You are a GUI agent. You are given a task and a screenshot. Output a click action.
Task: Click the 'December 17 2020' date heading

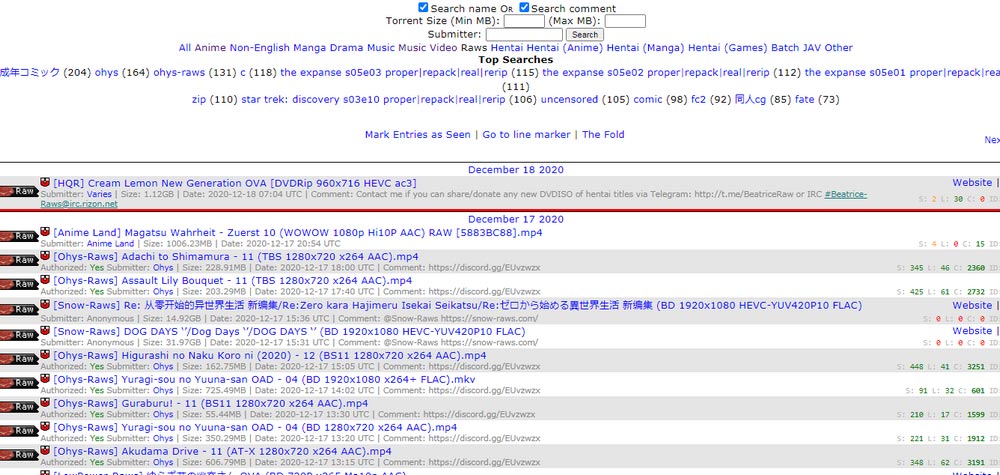515,219
